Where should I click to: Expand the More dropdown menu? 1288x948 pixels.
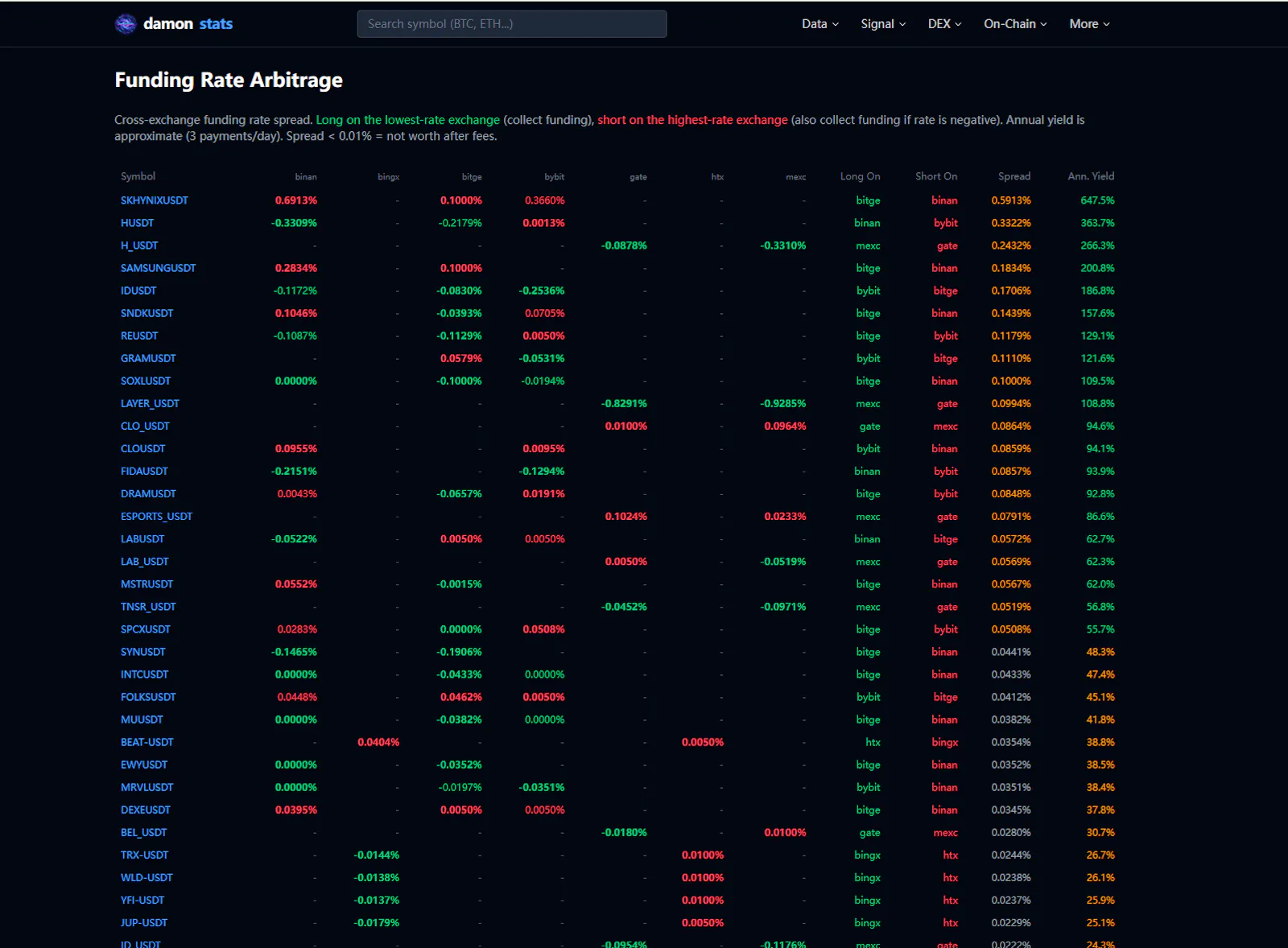pyautogui.click(x=1089, y=24)
